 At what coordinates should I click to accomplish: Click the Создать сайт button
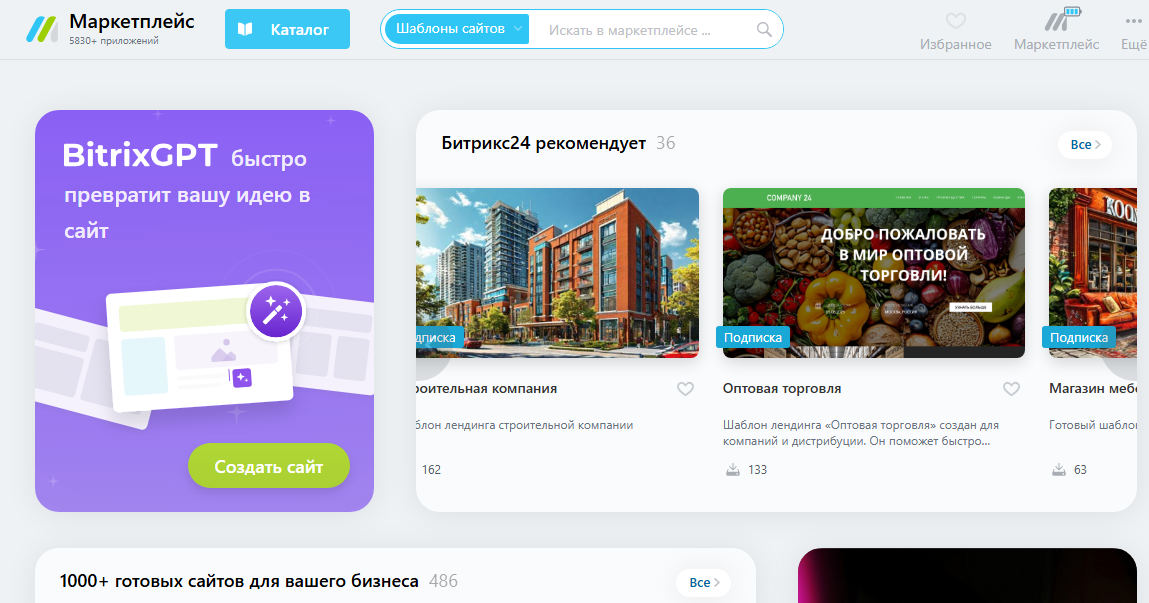269,466
